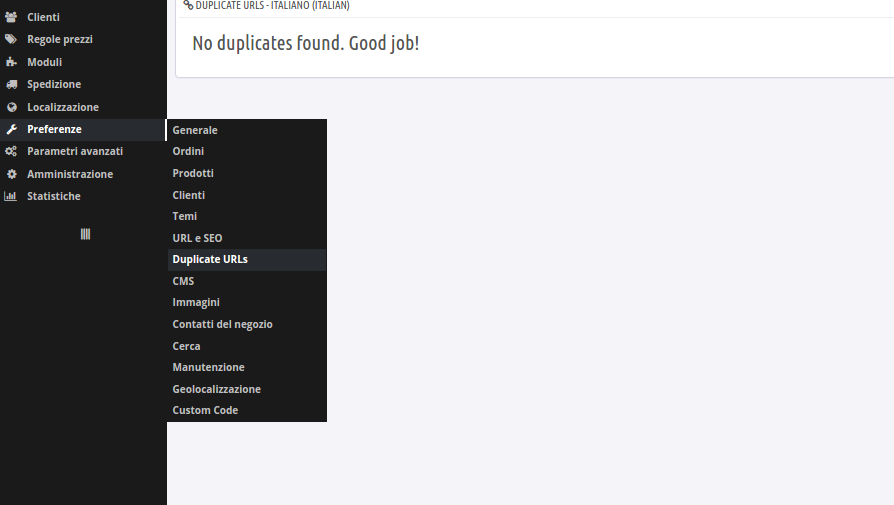Viewport: 894px width, 505px height.
Task: Select Manutenzione from the submenu
Action: click(x=208, y=367)
